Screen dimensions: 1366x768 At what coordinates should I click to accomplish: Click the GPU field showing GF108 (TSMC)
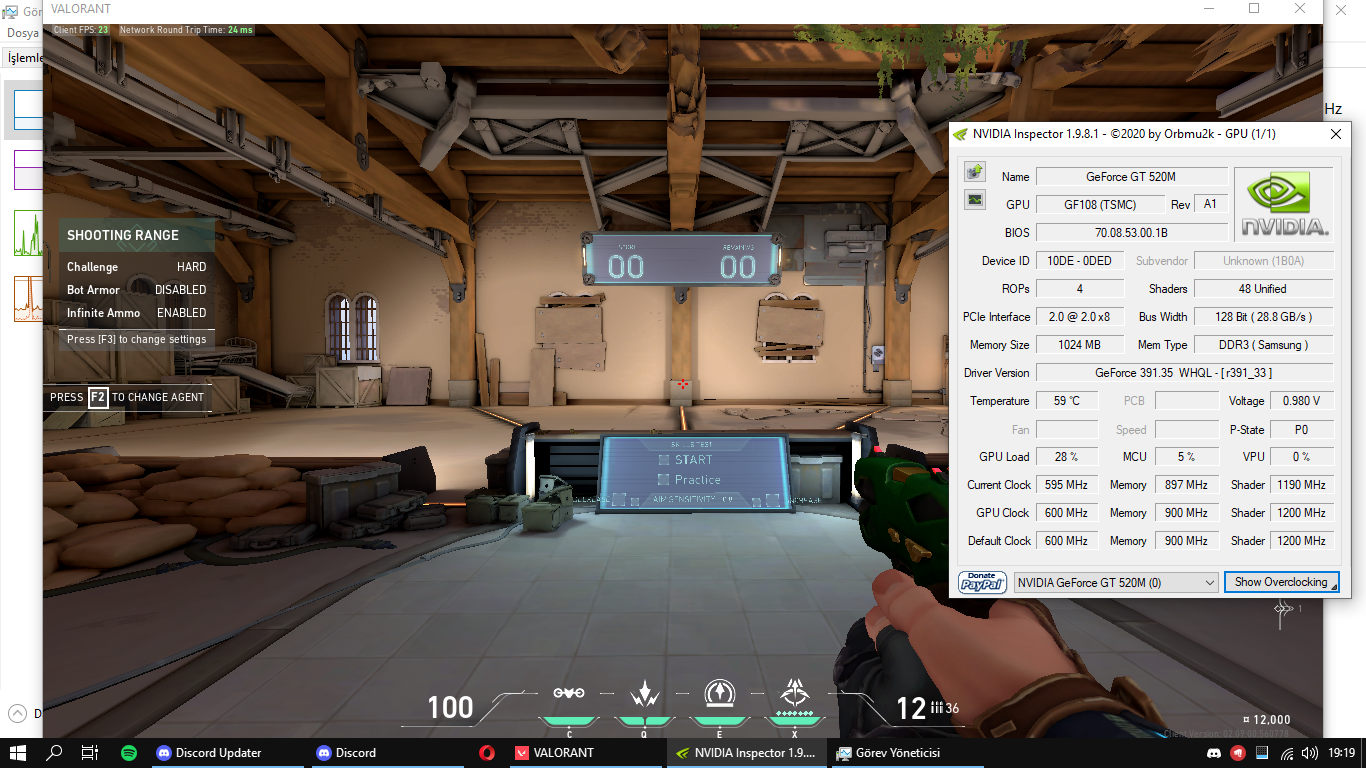click(1100, 204)
